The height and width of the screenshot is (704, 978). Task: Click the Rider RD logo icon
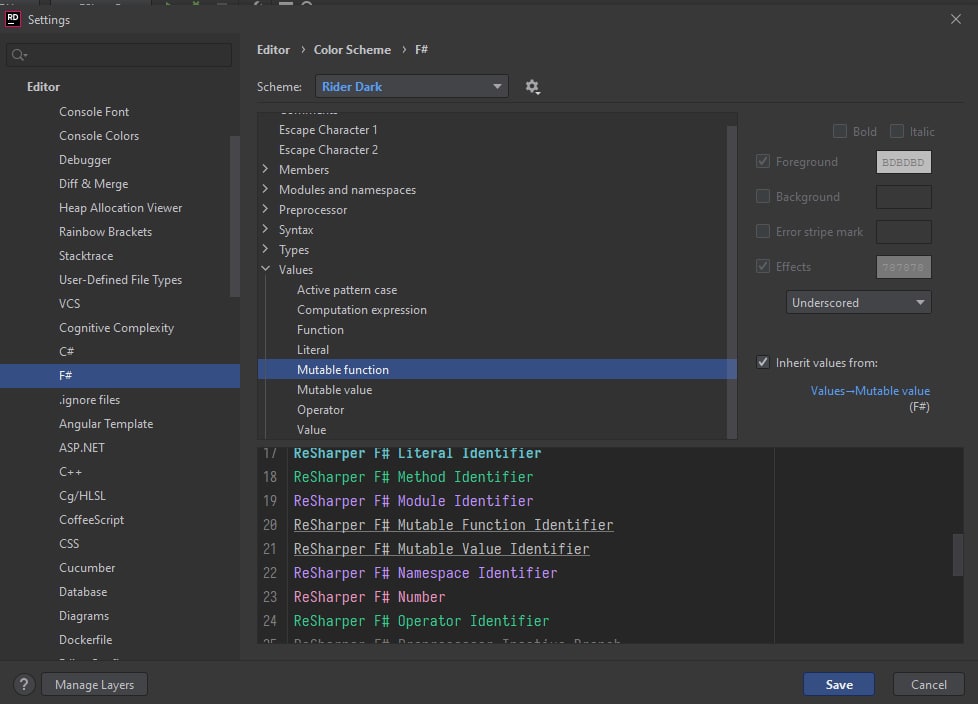(x=12, y=19)
